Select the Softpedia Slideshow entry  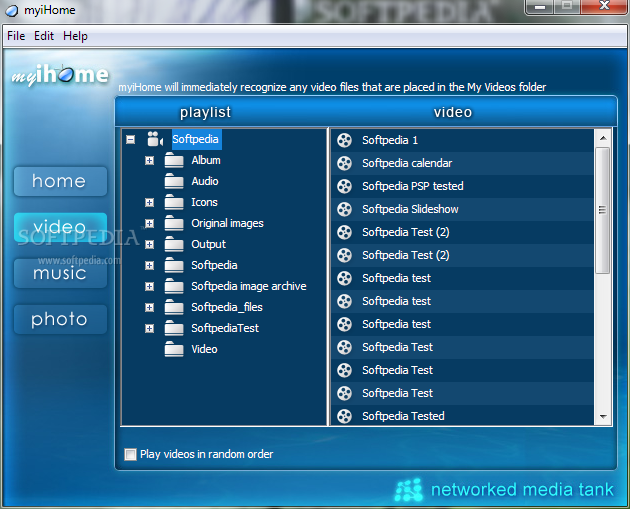462,209
